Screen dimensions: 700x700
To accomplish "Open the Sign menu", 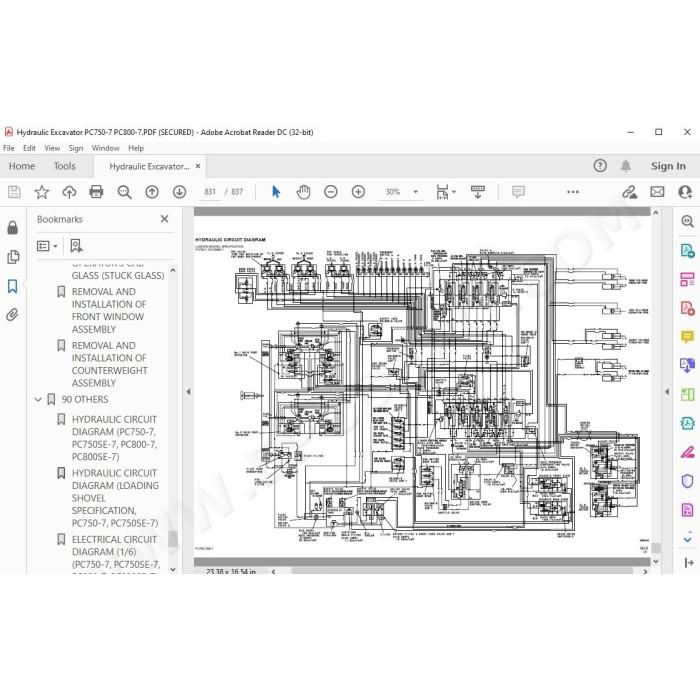I will tap(76, 148).
